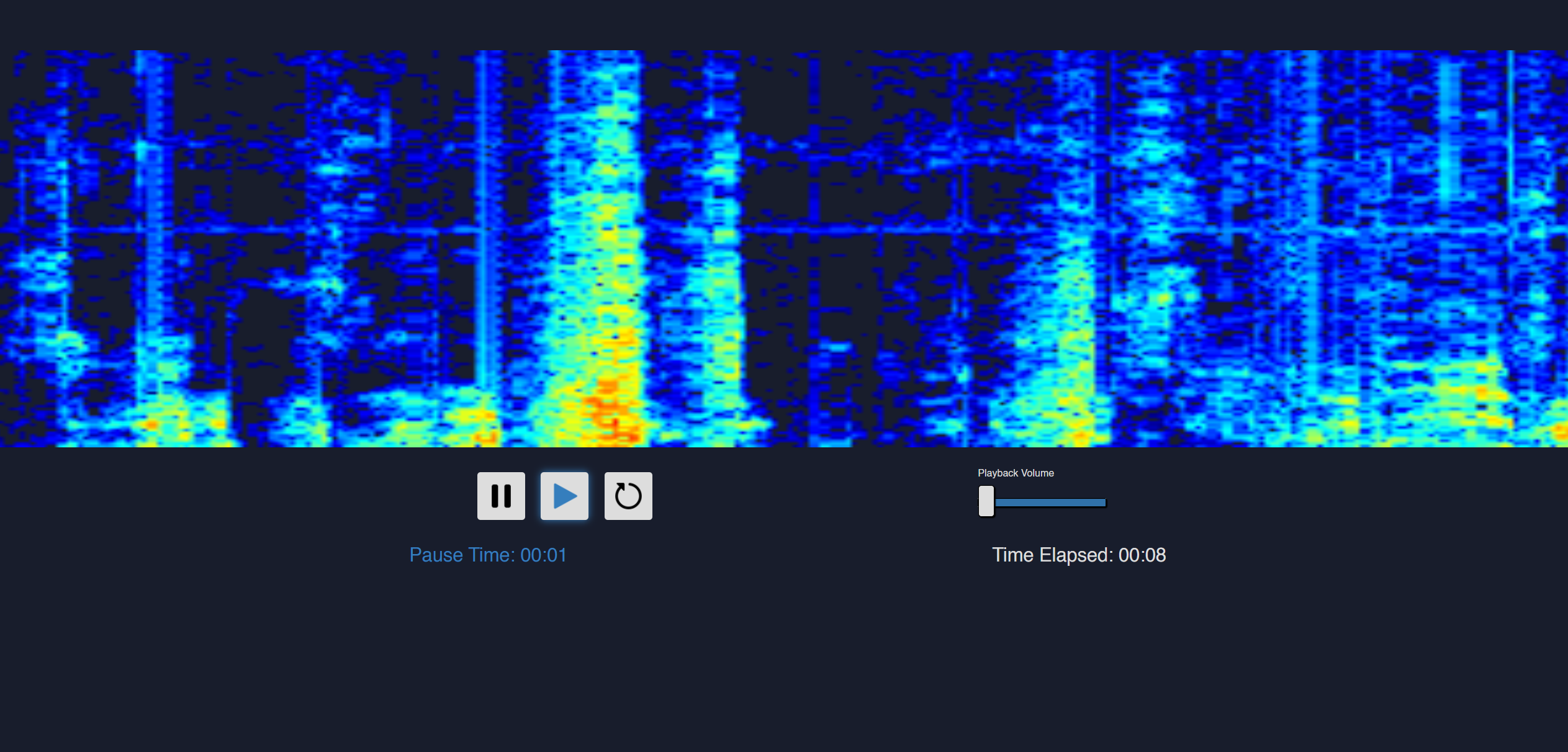This screenshot has height=752, width=1568.
Task: Click the Playback Volume label
Action: 1016,473
